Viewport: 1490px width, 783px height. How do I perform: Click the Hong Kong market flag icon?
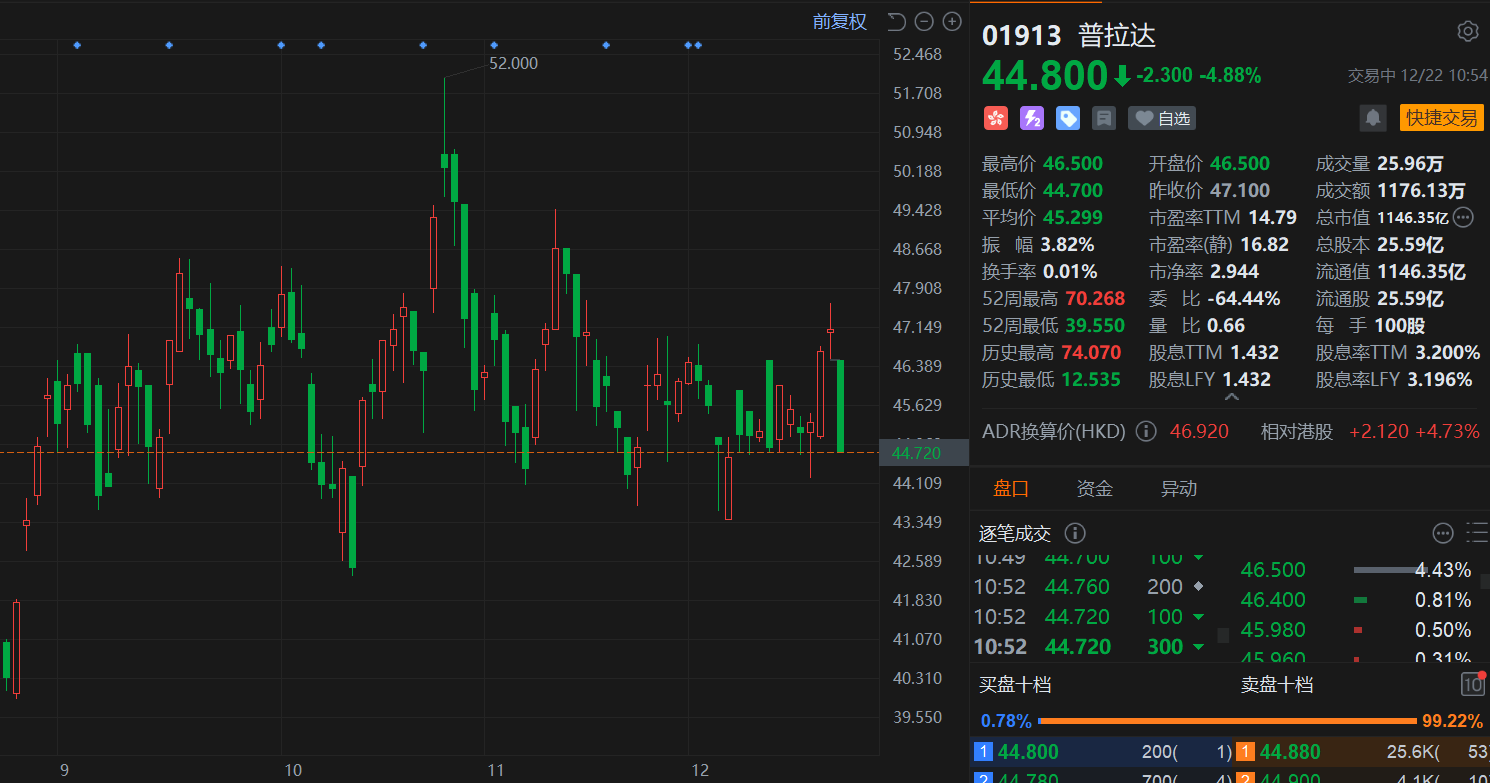point(995,118)
